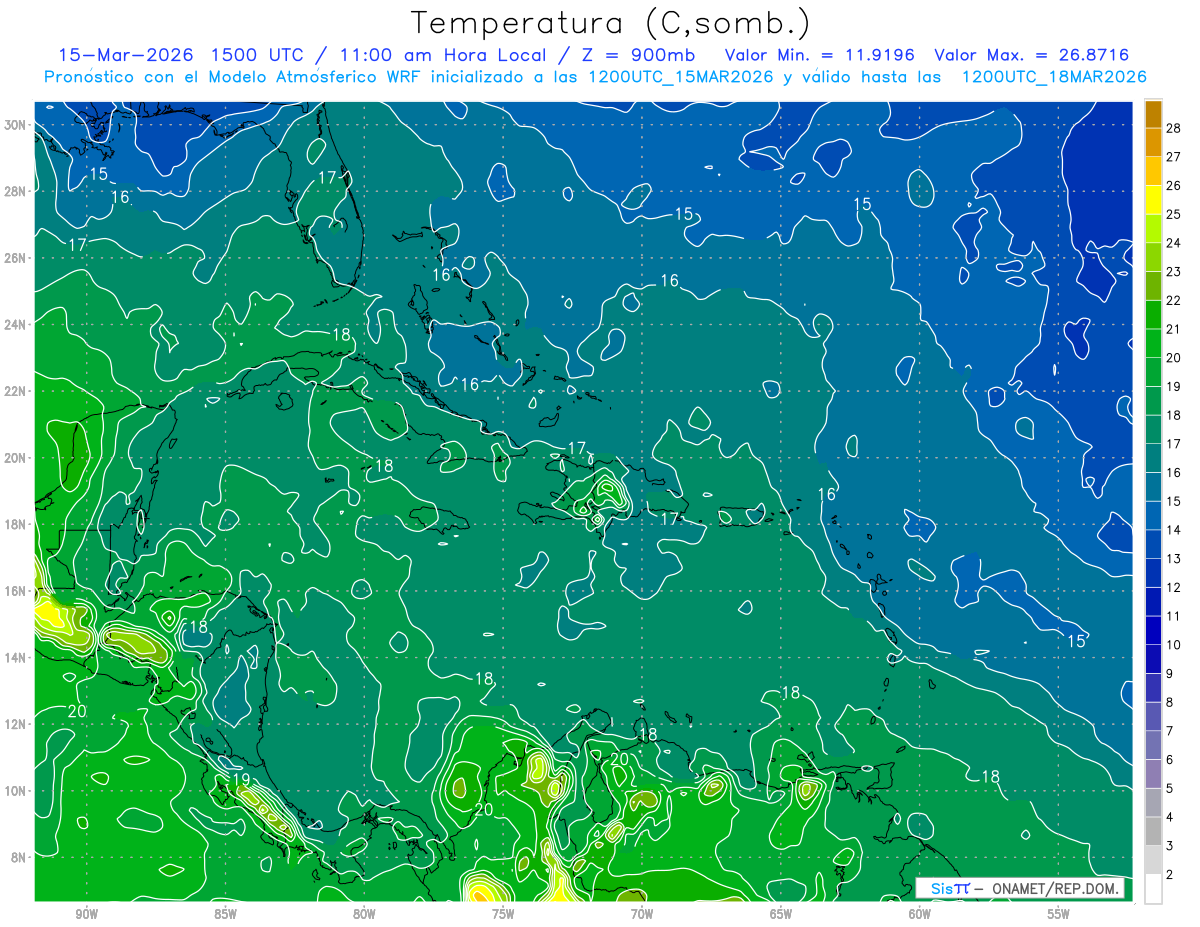Click the legend value '22'

pyautogui.click(x=1173, y=300)
